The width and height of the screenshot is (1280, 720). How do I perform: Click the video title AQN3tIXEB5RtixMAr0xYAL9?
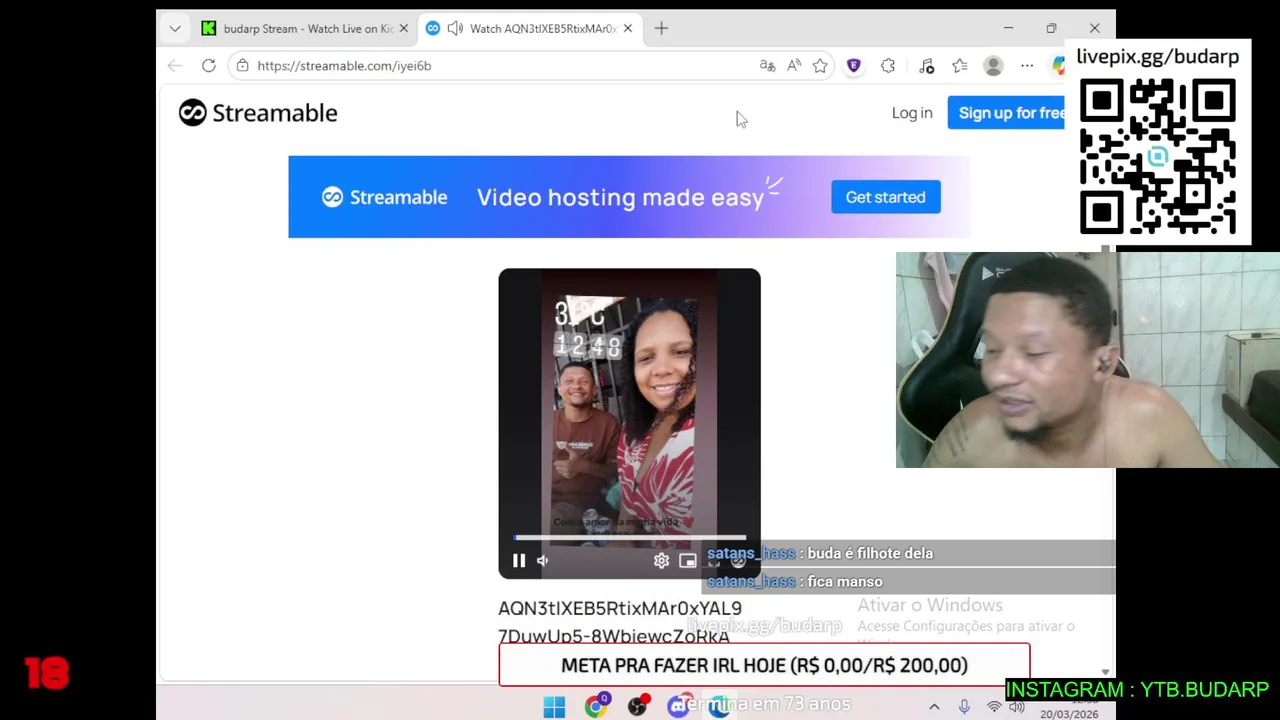[620, 608]
